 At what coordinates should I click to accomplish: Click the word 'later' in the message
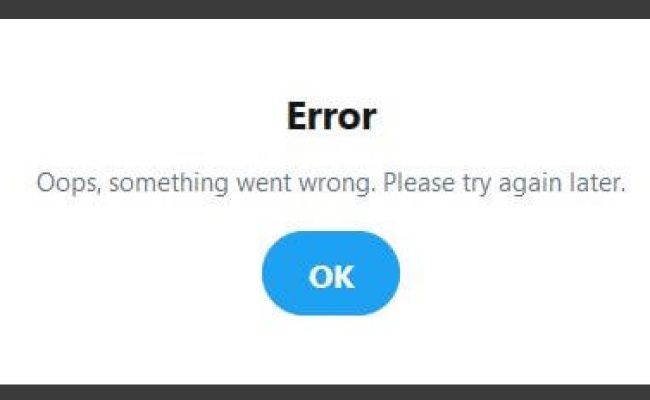pos(595,182)
